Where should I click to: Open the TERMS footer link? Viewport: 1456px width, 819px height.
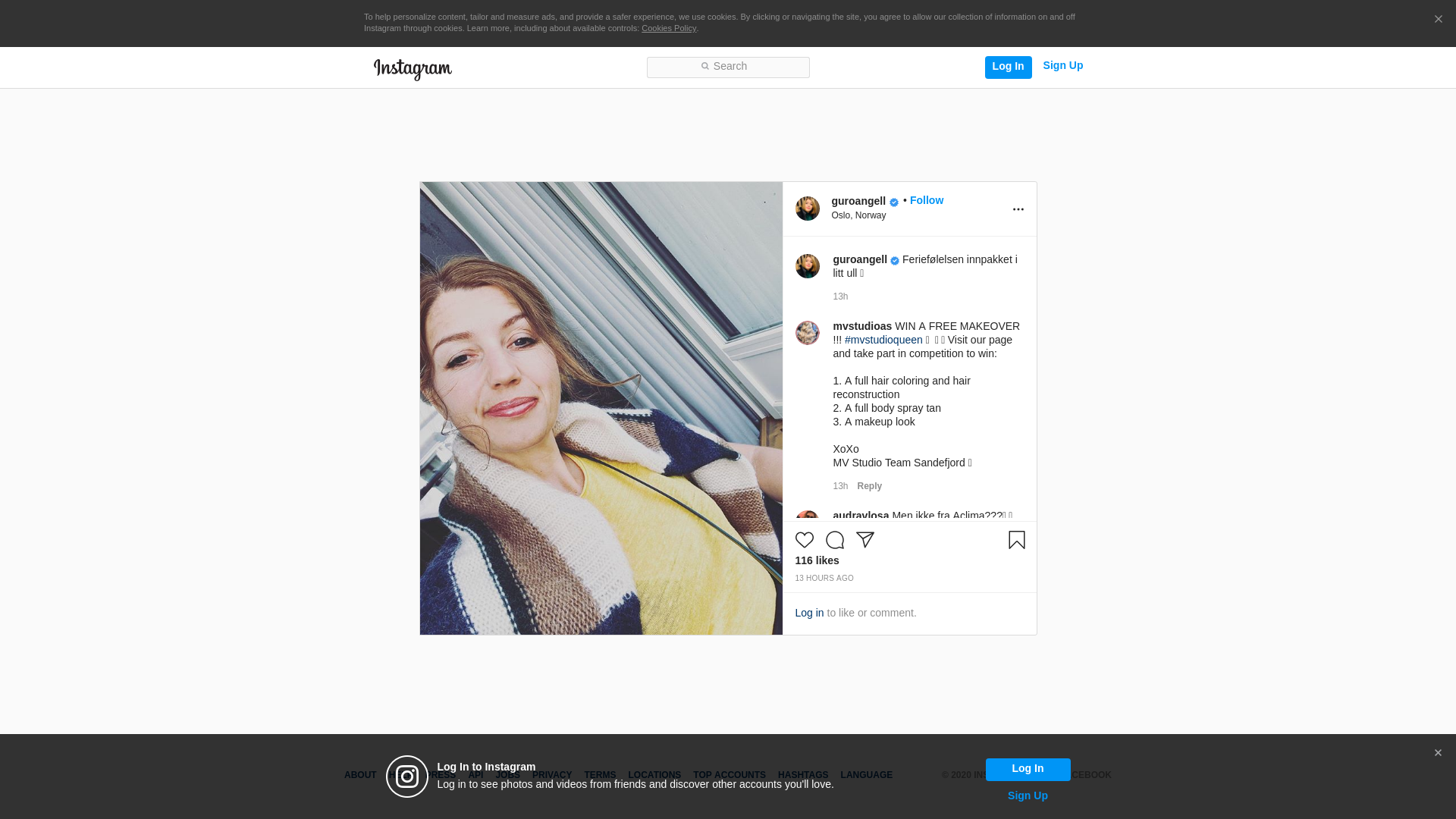click(599, 775)
